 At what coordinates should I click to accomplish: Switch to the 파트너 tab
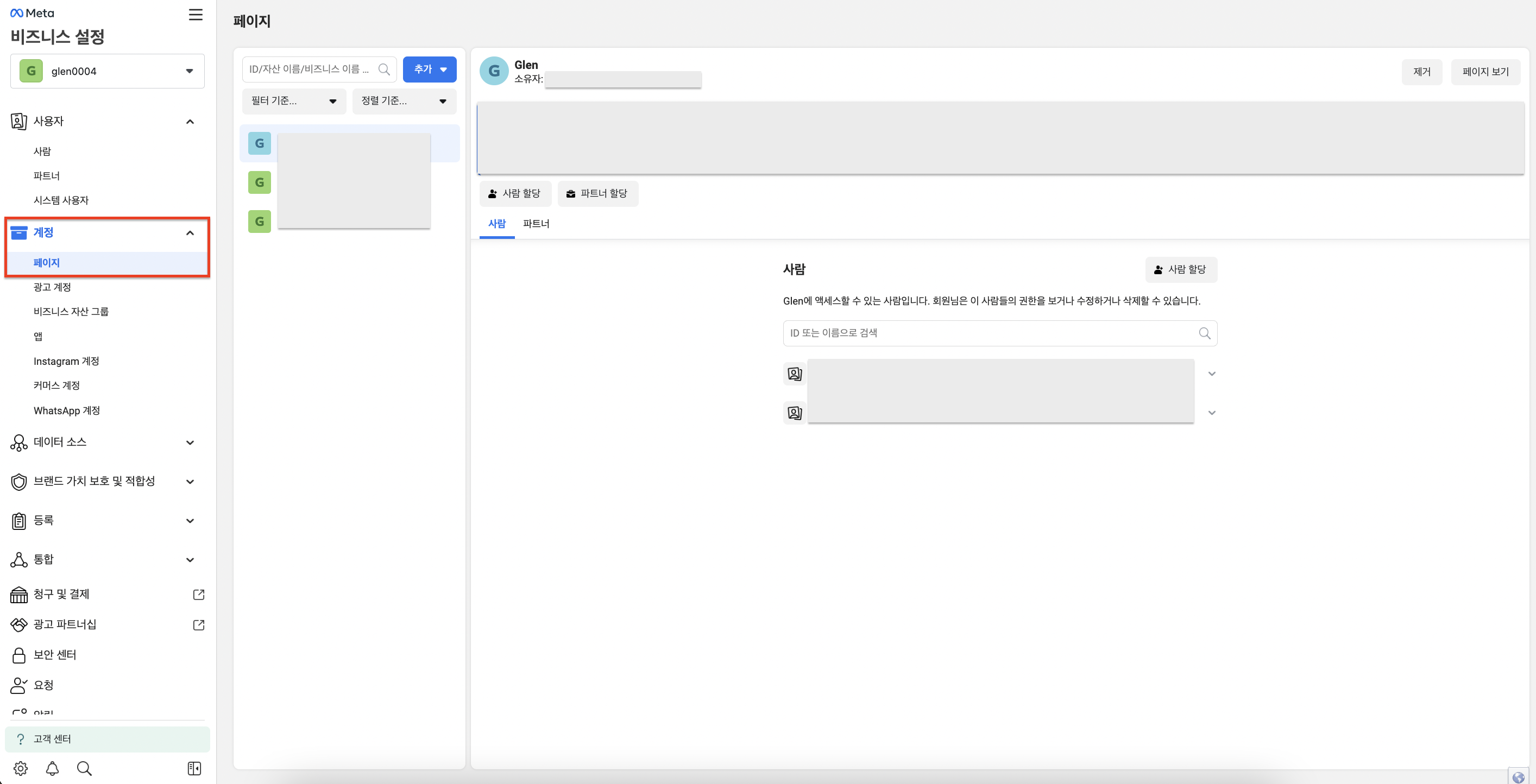[x=536, y=224]
